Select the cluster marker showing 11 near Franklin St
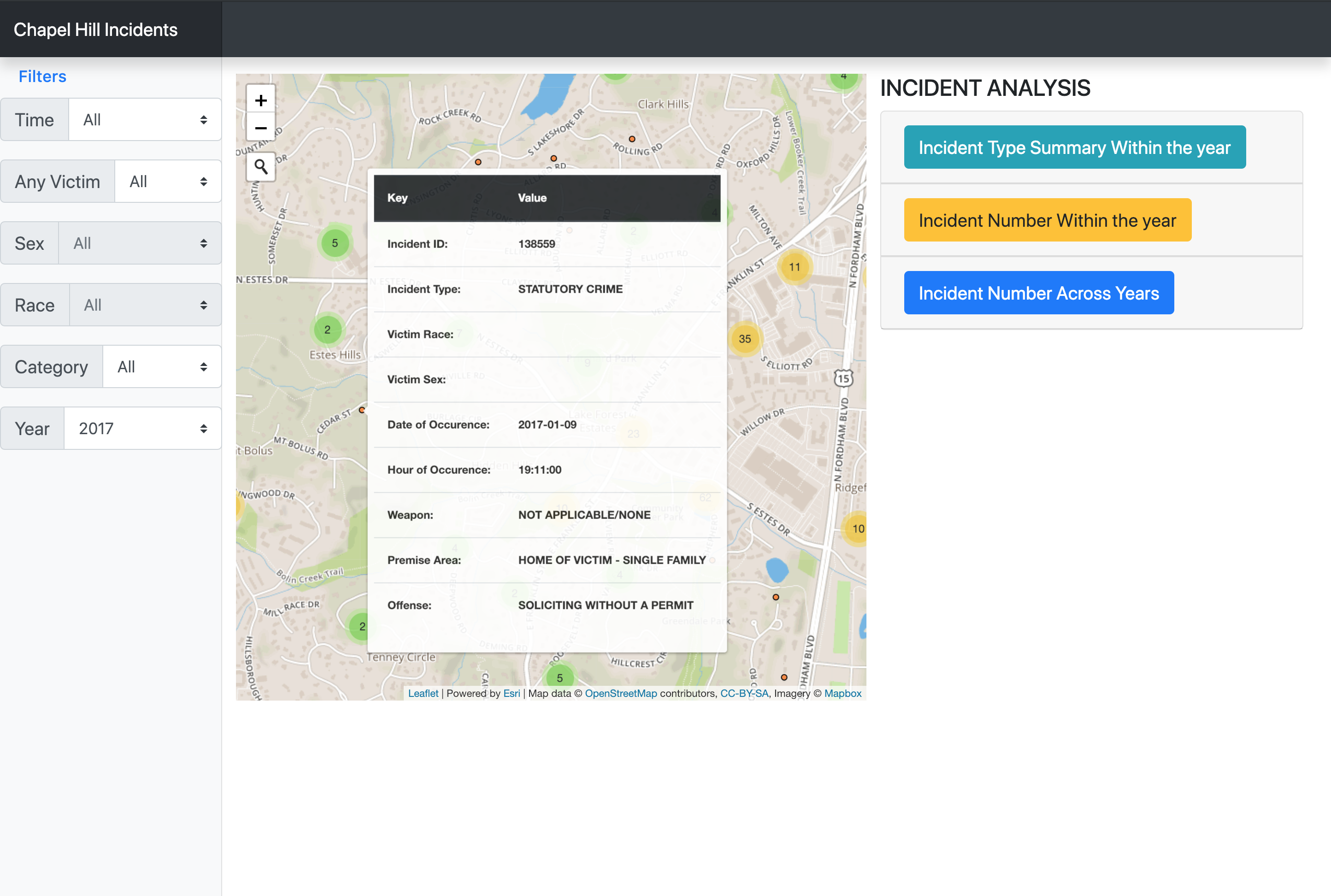 click(x=795, y=266)
